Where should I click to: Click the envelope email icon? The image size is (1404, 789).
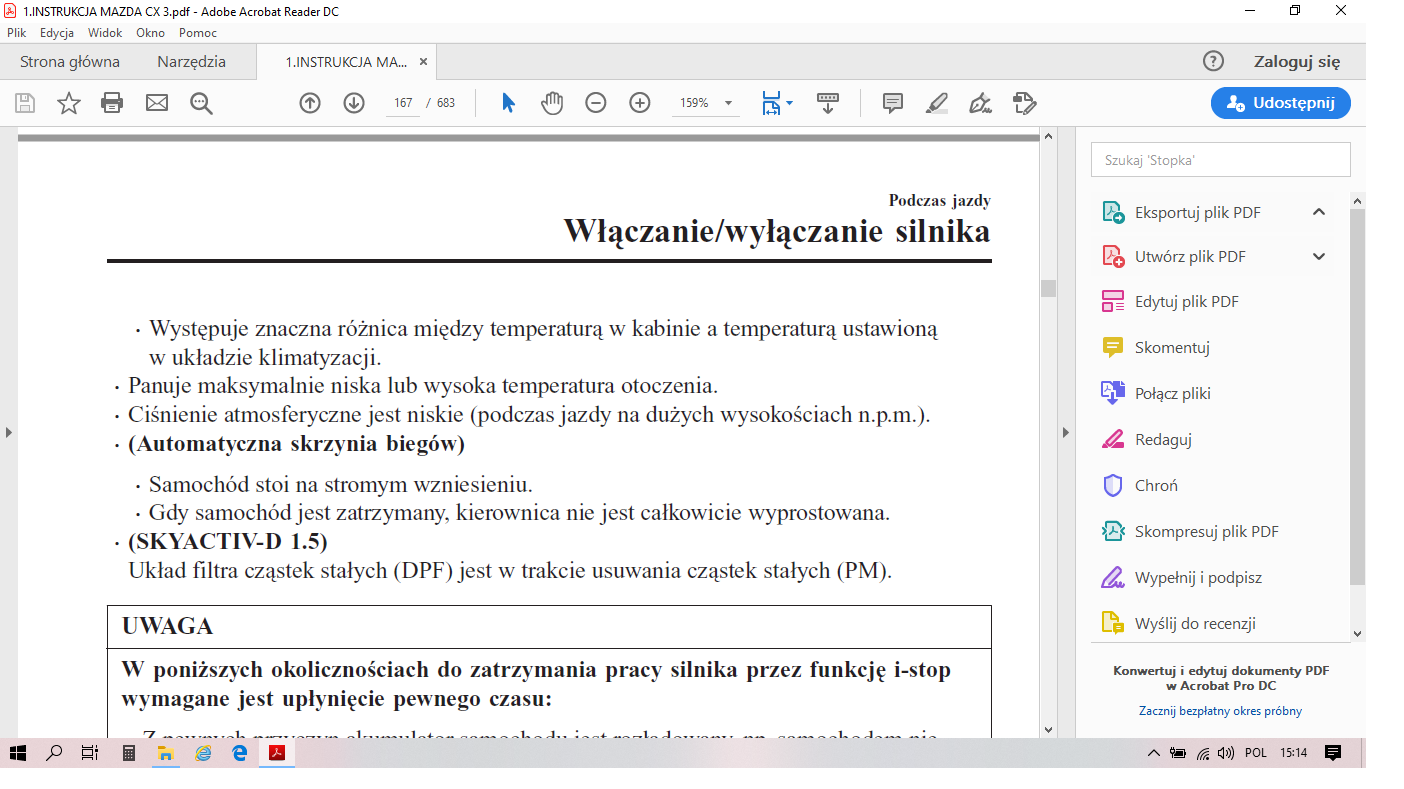coord(157,103)
